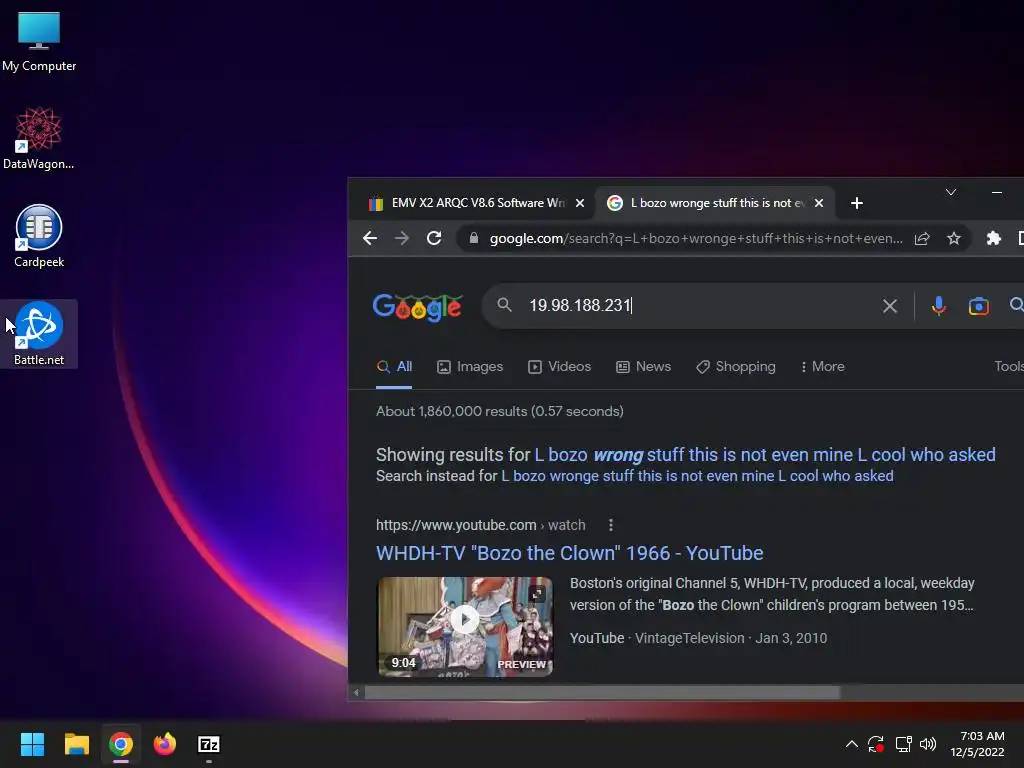Search by image with the camera icon

pyautogui.click(x=978, y=306)
